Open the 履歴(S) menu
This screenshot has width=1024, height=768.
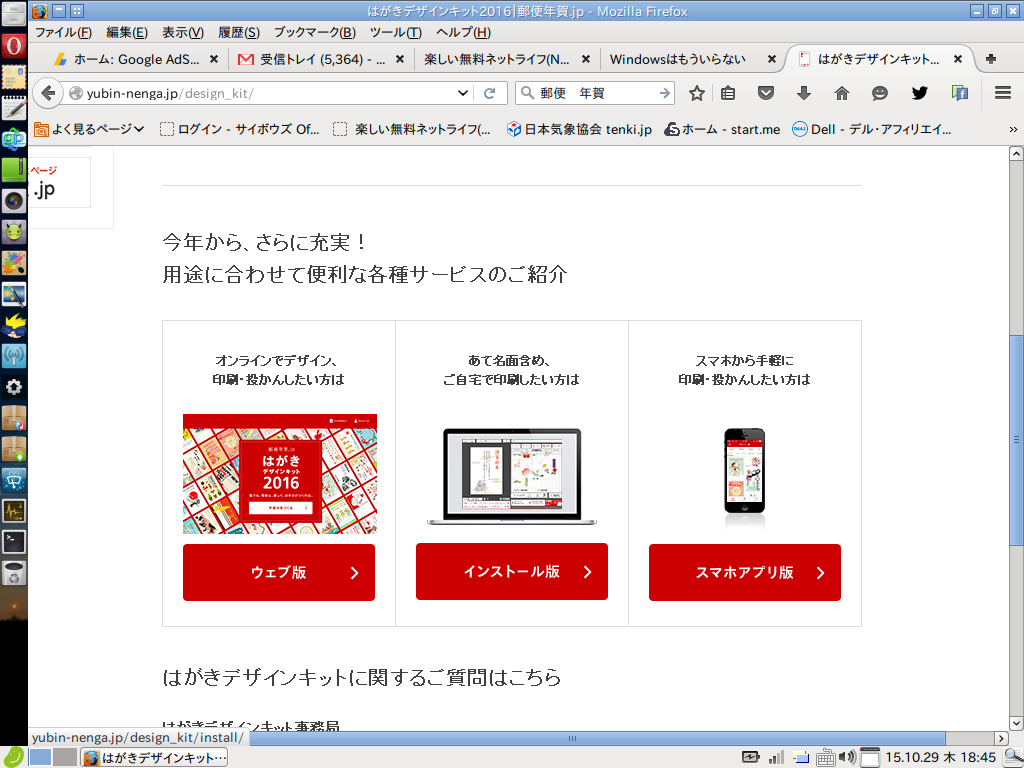click(239, 33)
